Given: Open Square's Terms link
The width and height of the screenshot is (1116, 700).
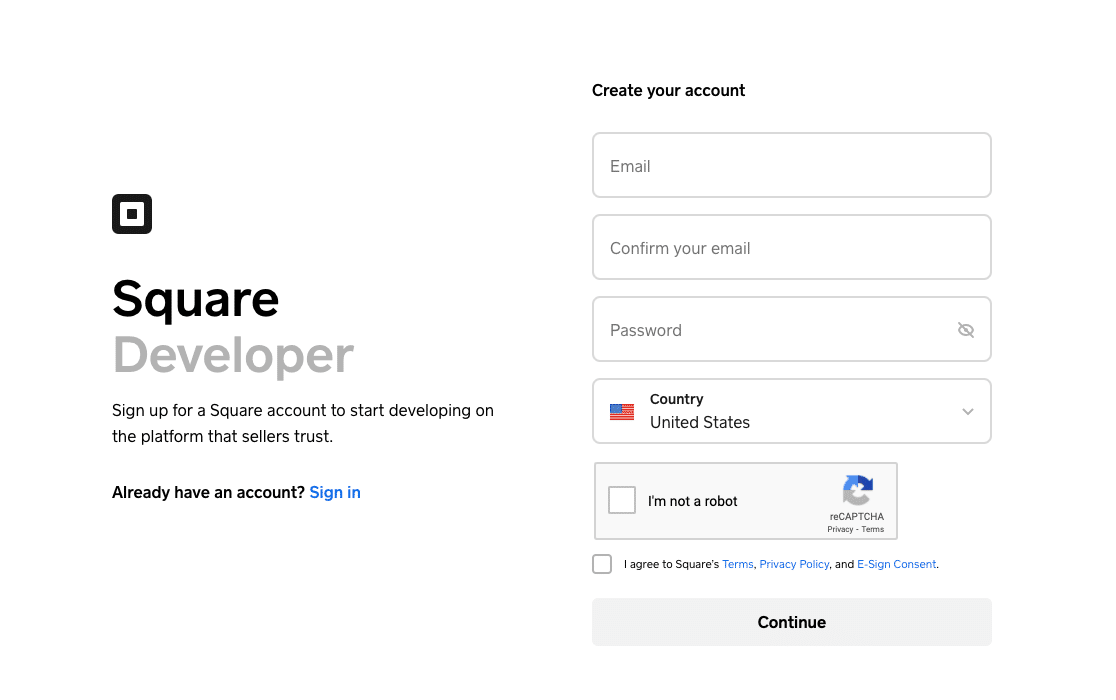Looking at the screenshot, I should click(x=737, y=564).
